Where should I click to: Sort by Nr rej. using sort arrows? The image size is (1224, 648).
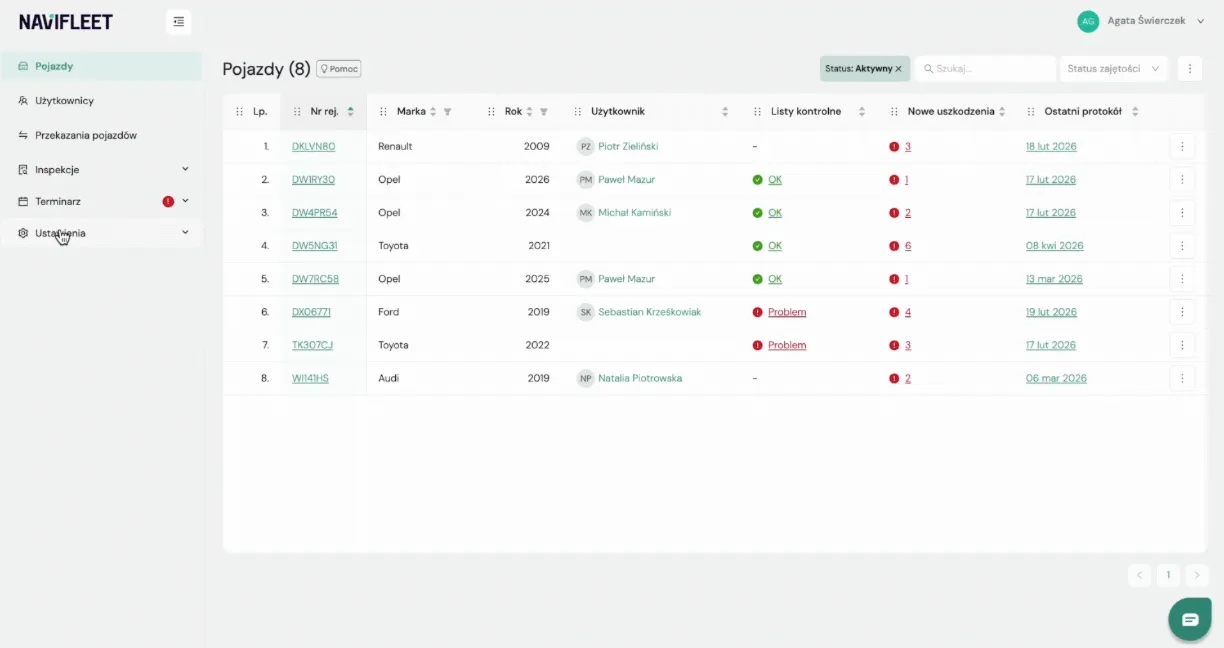tap(350, 112)
